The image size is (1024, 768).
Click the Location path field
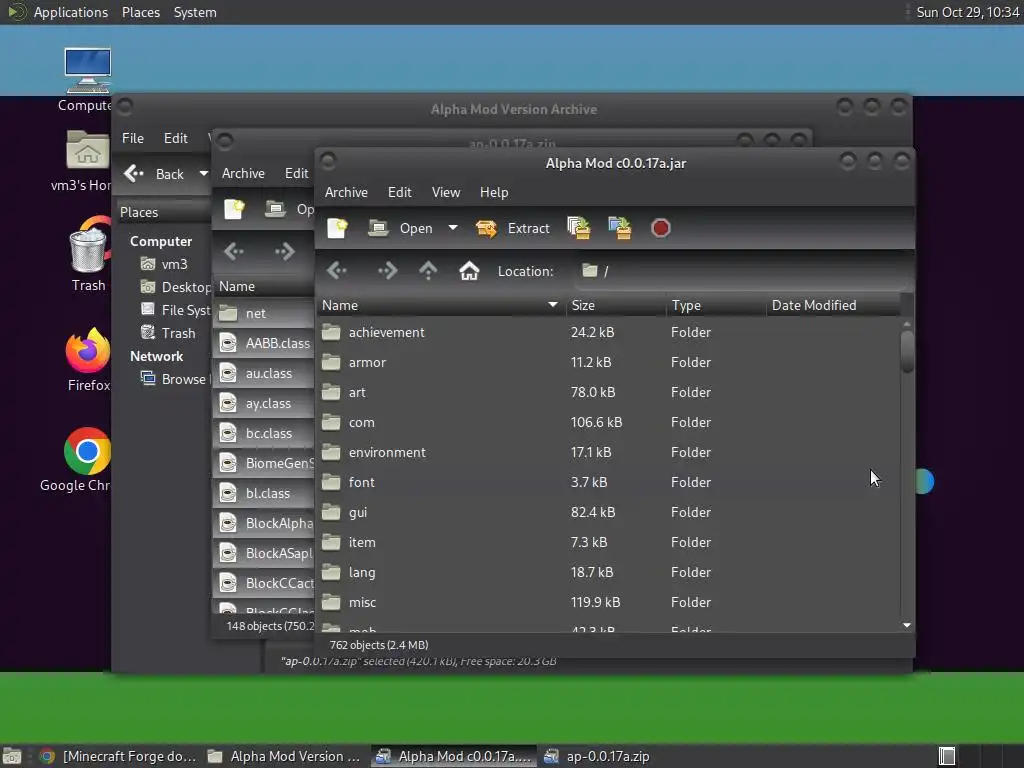[743, 270]
